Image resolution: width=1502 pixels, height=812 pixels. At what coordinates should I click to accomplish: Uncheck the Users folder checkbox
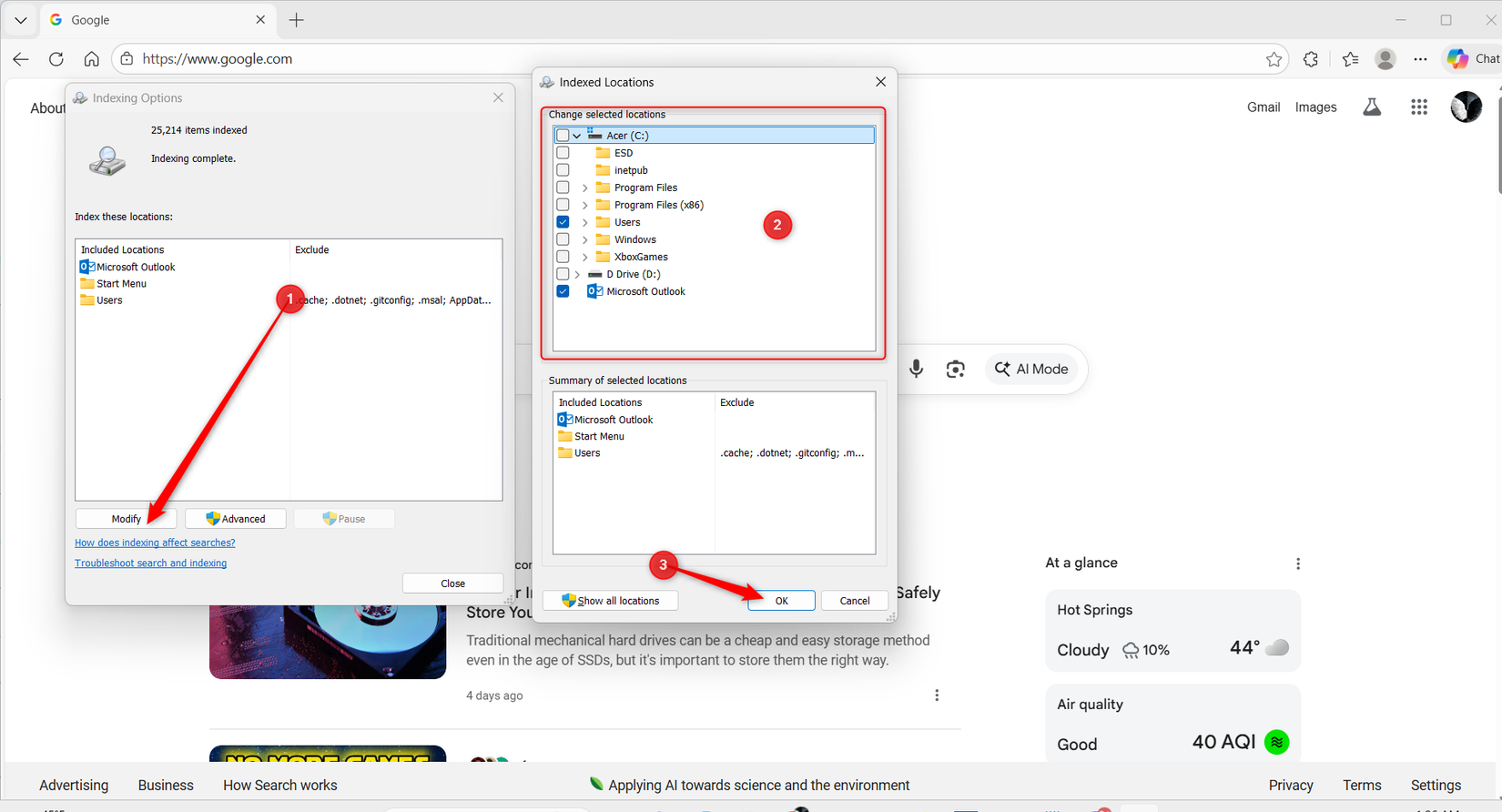(x=563, y=222)
